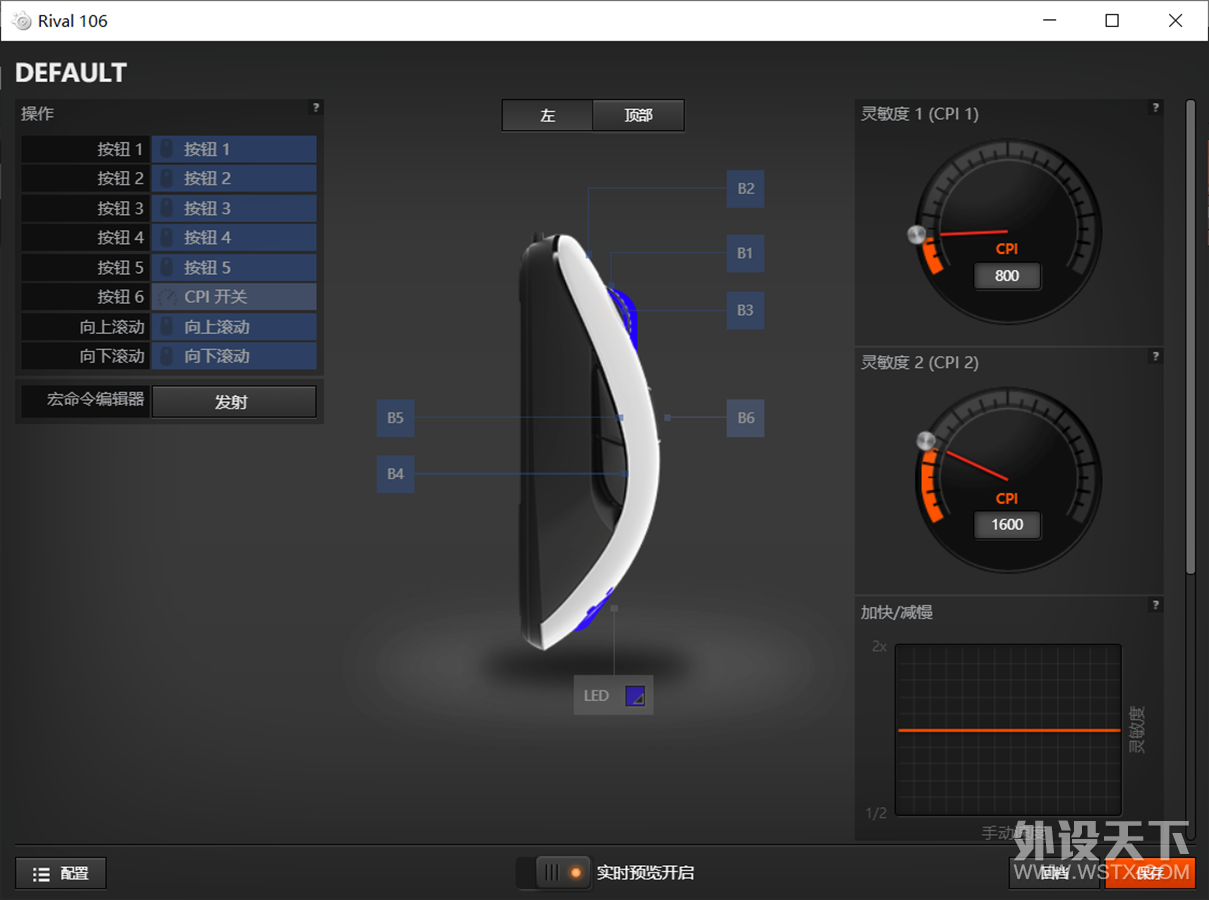Image resolution: width=1209 pixels, height=900 pixels.
Task: Click the Rival 106 title bar icon
Action: pyautogui.click(x=21, y=21)
